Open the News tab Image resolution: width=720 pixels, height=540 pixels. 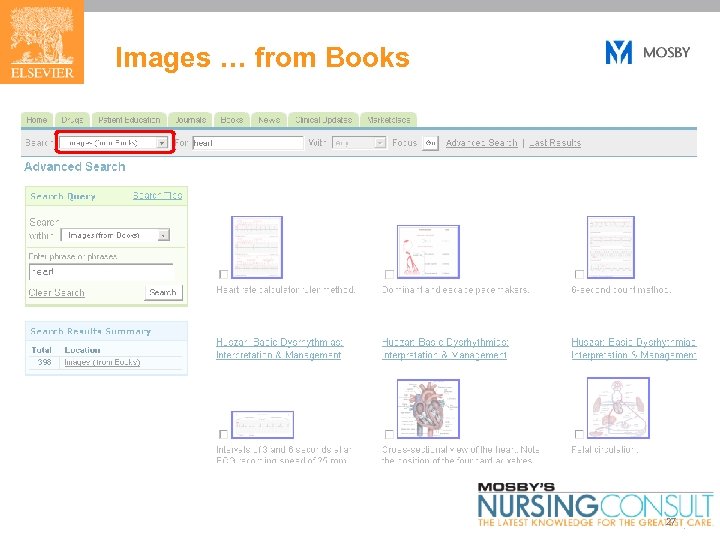click(269, 120)
